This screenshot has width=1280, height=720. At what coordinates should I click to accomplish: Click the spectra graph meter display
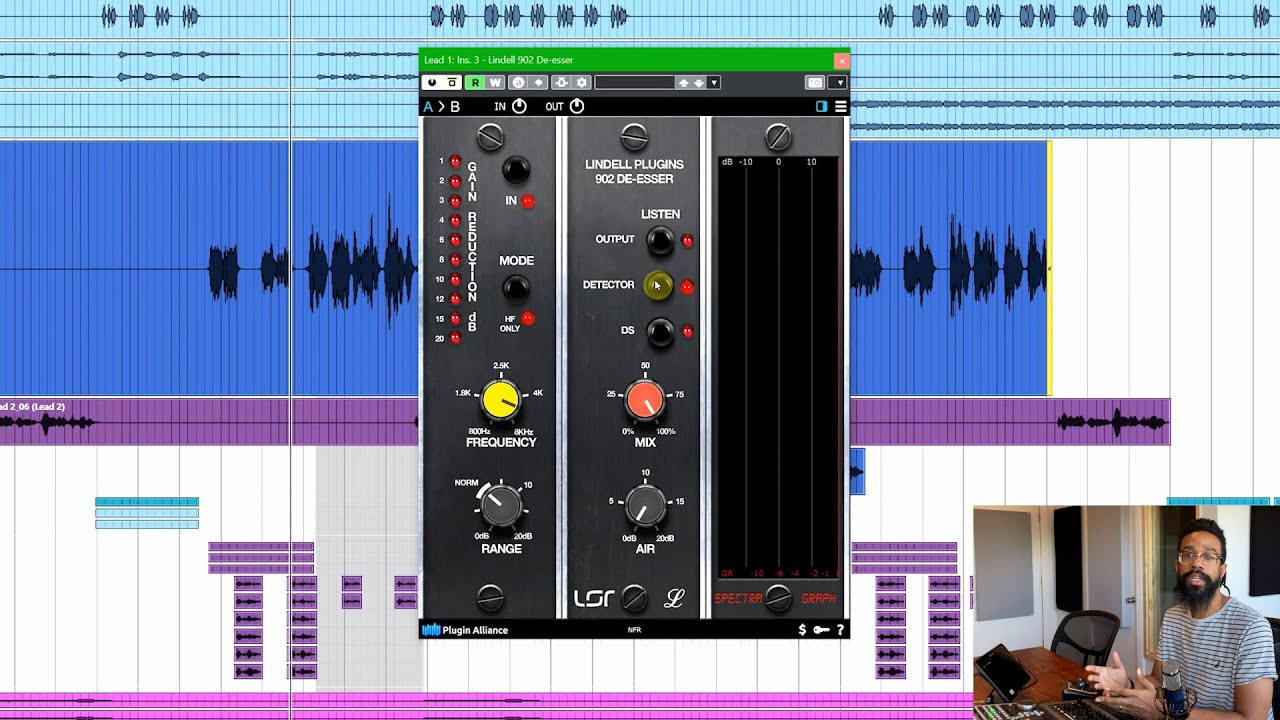779,367
